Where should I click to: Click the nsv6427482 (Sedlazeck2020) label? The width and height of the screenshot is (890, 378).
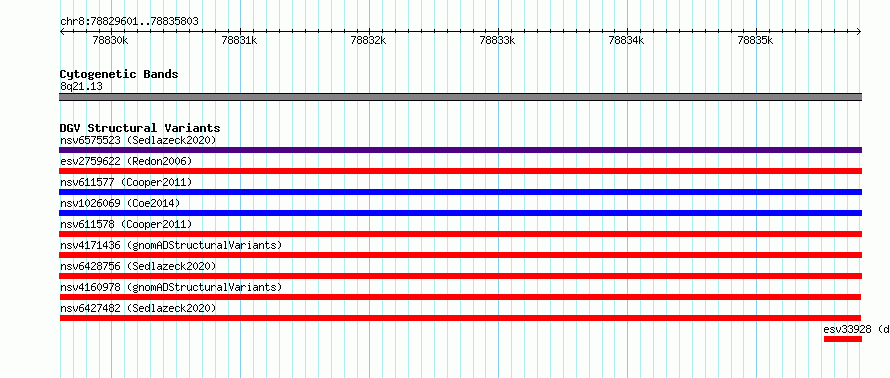pos(138,308)
